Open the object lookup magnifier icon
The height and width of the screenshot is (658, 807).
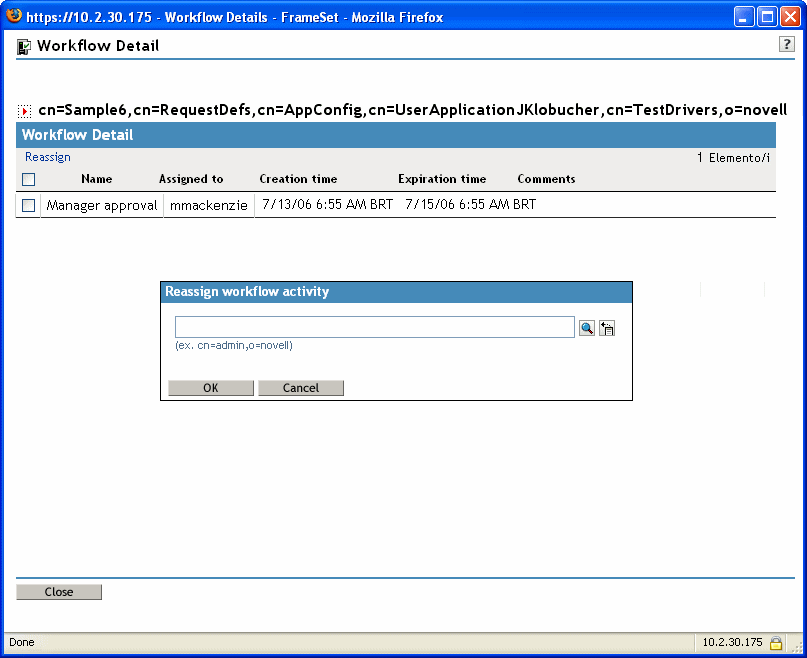pyautogui.click(x=587, y=328)
